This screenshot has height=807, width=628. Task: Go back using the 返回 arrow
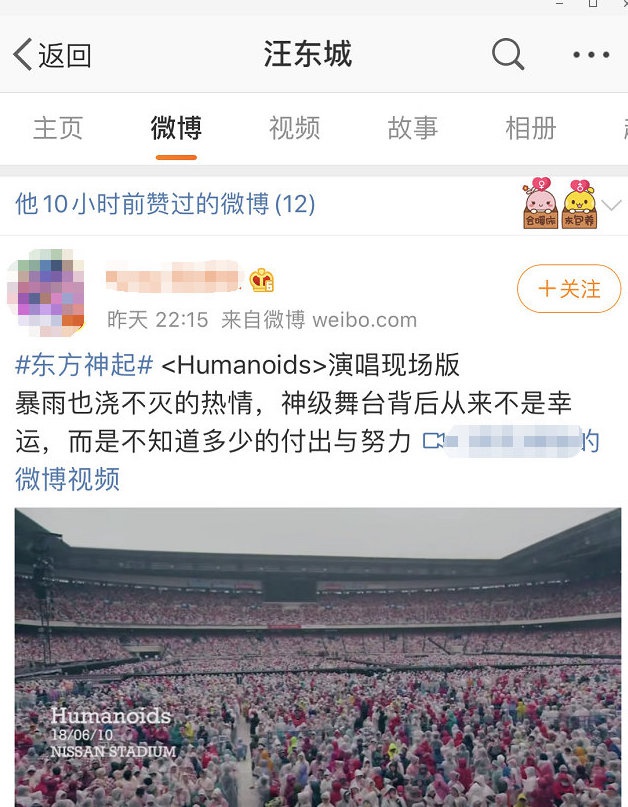point(51,55)
